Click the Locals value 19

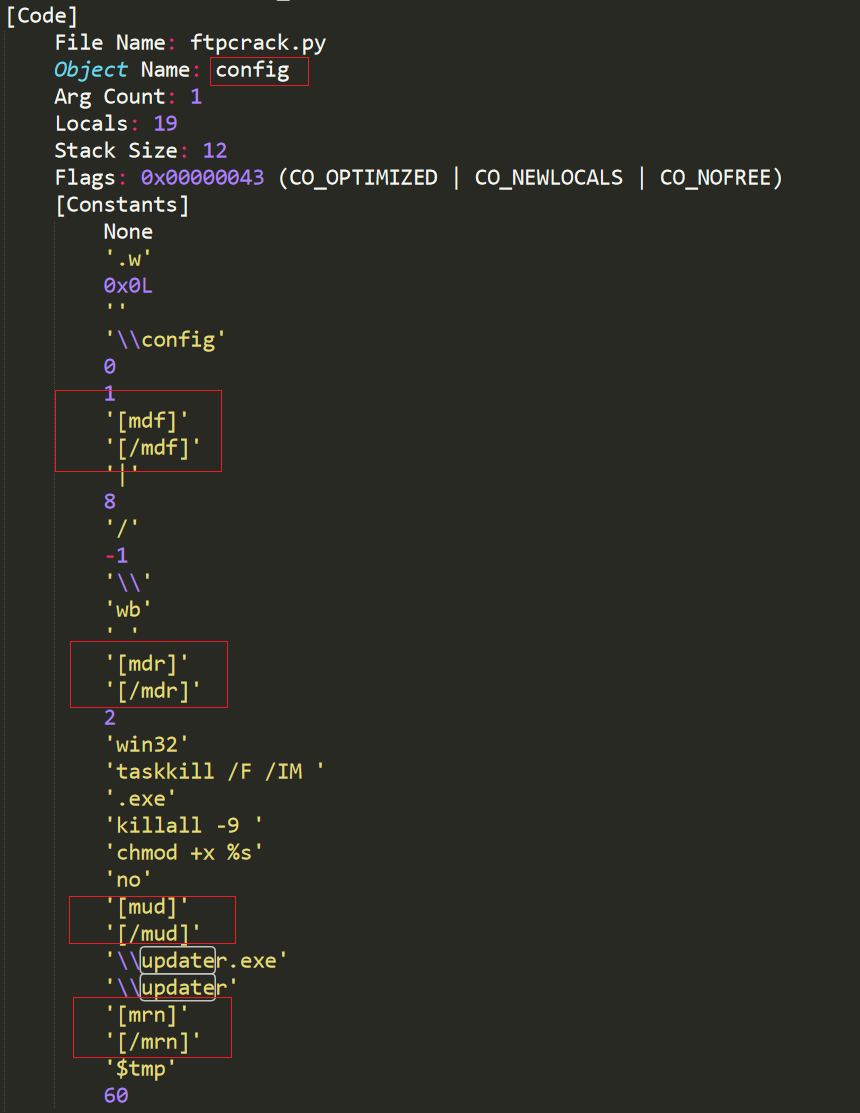(x=165, y=124)
